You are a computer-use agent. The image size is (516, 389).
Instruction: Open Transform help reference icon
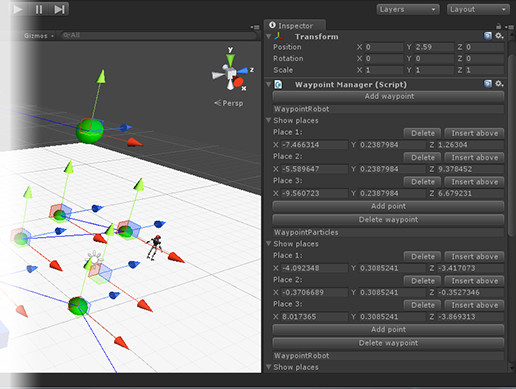point(488,36)
